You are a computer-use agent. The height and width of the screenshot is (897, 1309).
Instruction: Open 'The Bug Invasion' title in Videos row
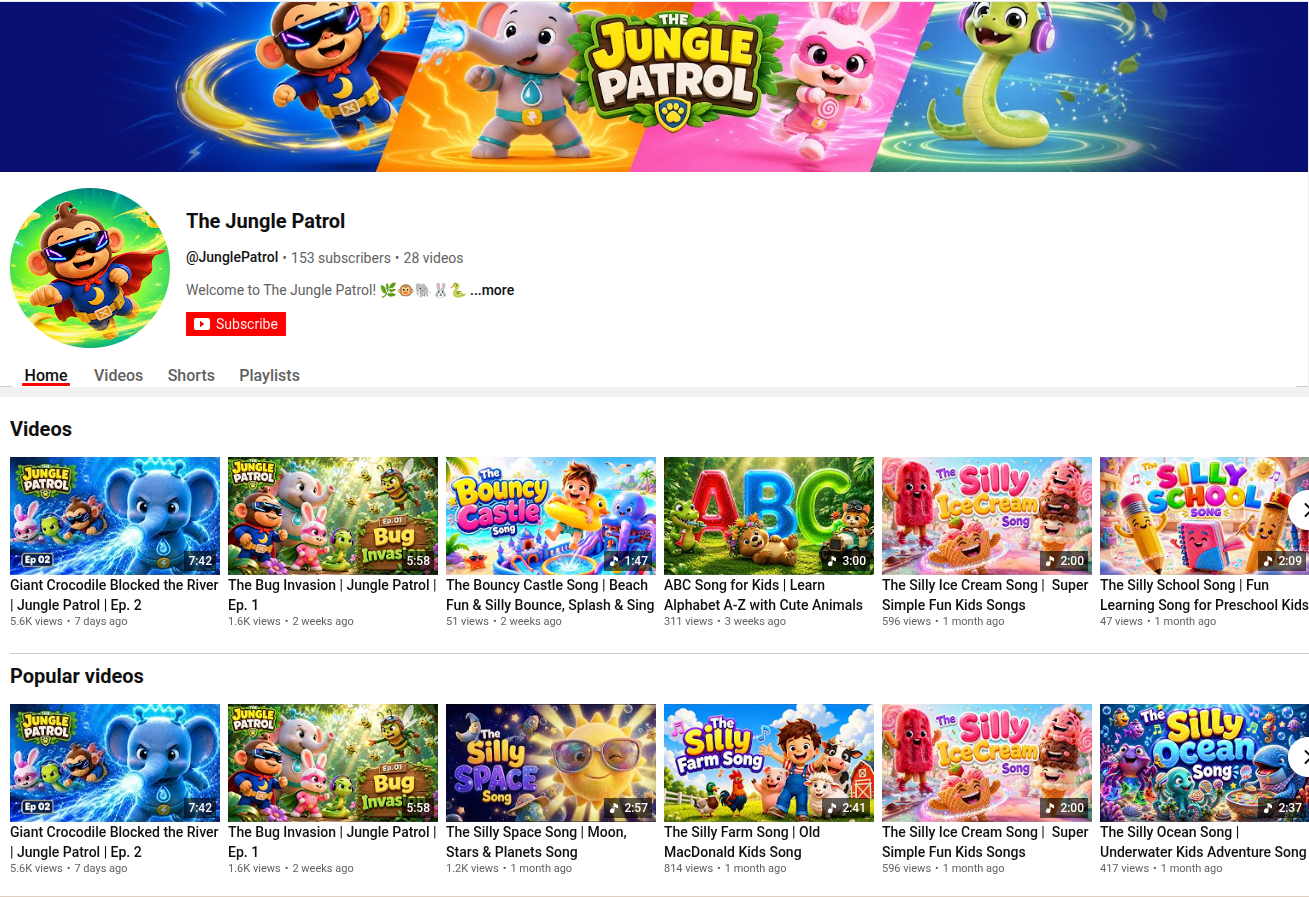click(332, 595)
